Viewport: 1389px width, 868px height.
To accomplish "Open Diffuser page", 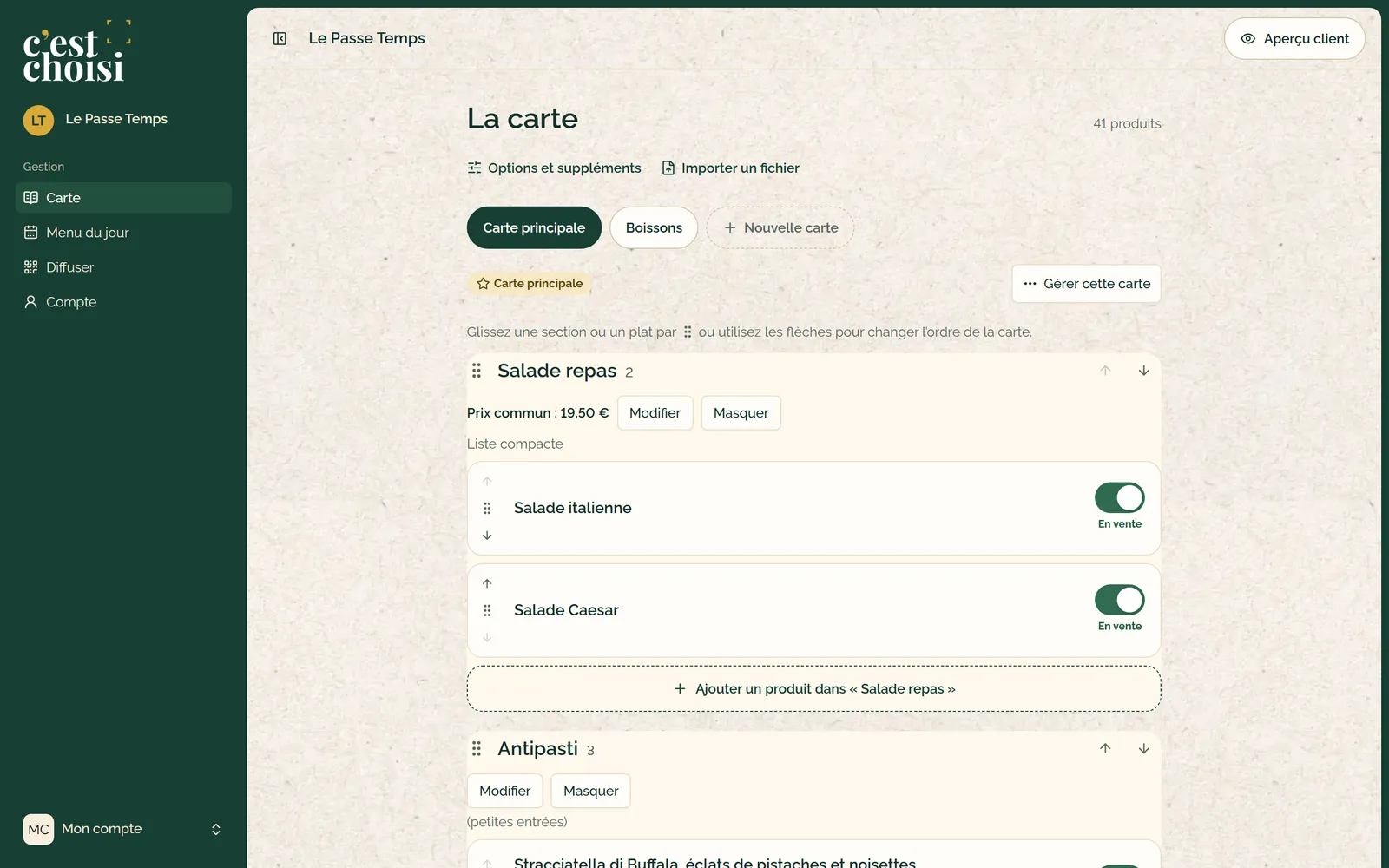I will point(123,267).
